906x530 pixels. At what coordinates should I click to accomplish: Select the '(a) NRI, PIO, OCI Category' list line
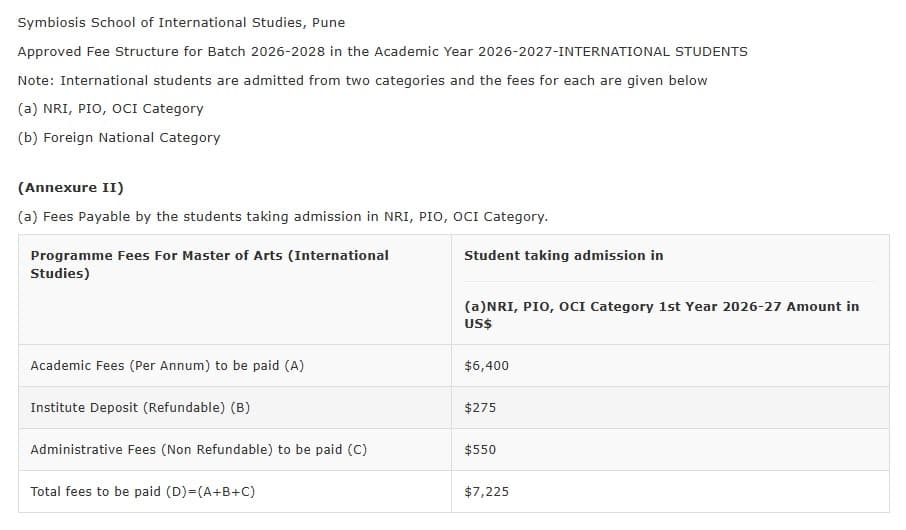coord(110,108)
